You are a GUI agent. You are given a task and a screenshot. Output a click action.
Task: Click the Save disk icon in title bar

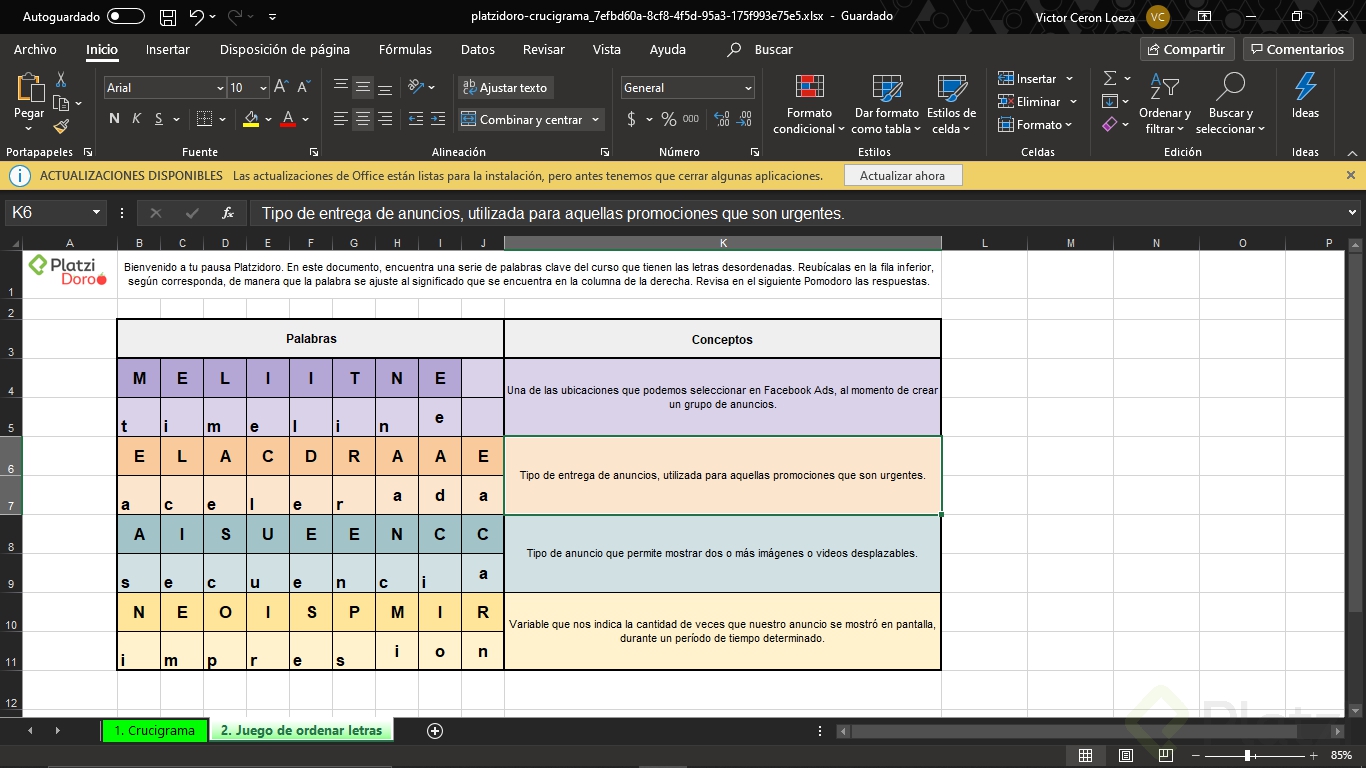[168, 16]
